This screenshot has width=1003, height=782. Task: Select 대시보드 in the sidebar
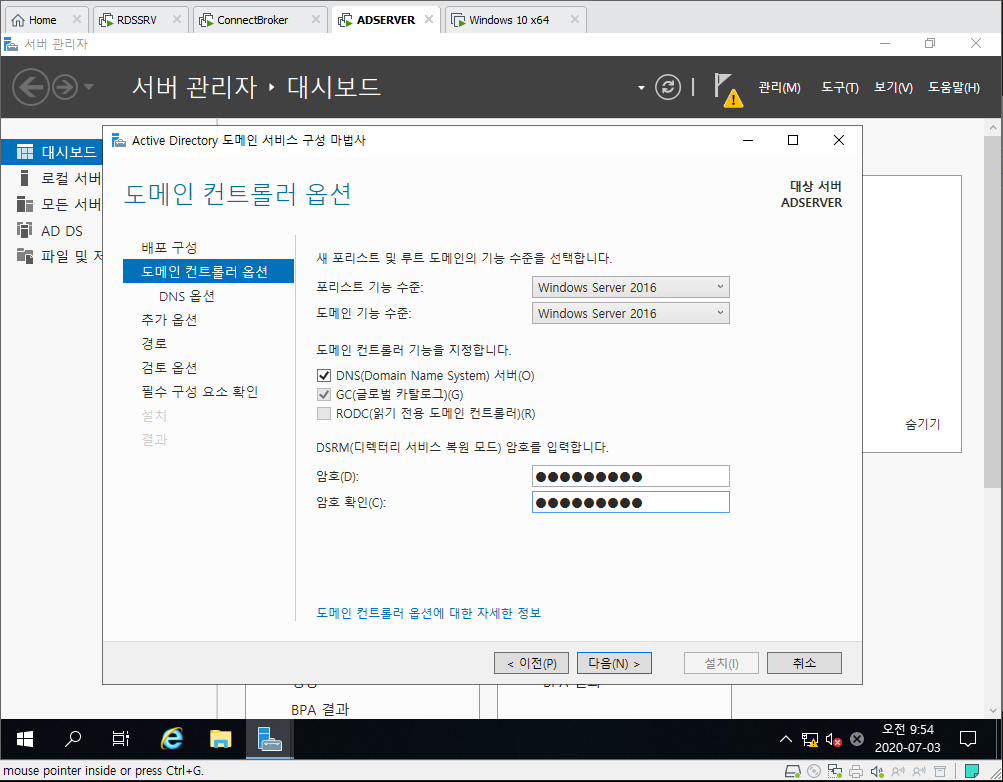coord(52,152)
